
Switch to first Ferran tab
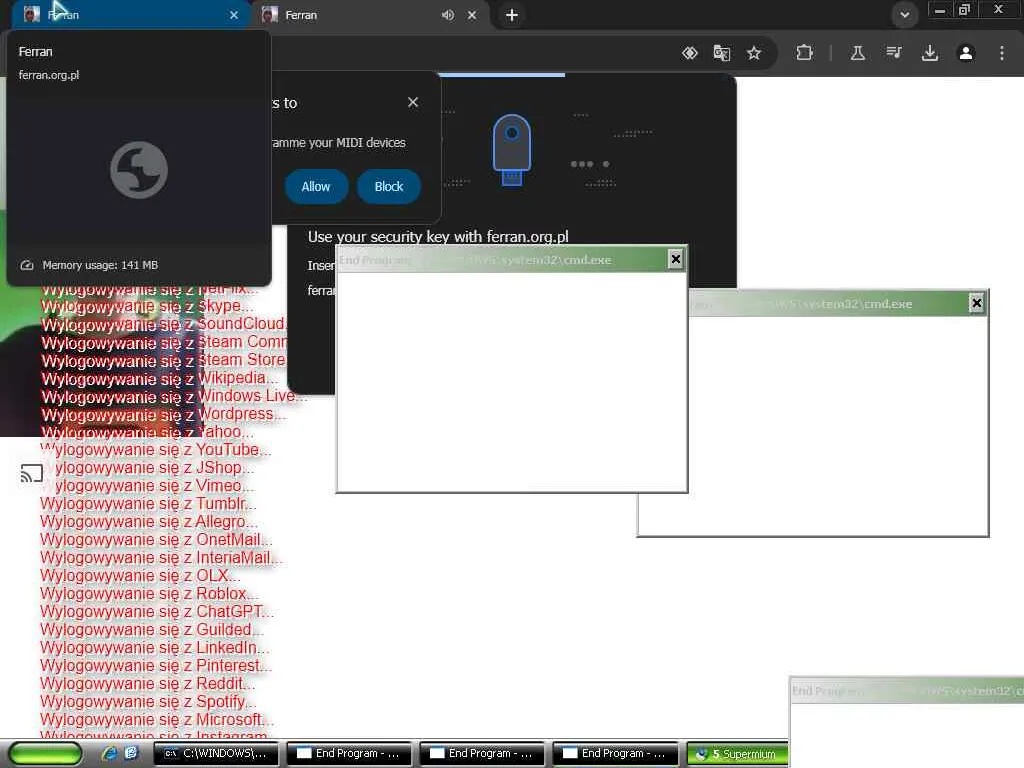(x=131, y=14)
